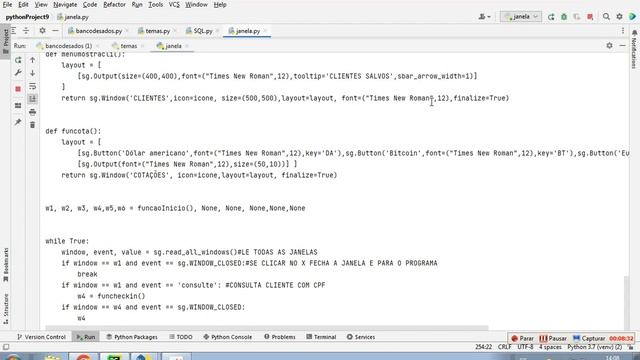640x360 pixels.
Task: Minimize the Run tool window
Action: tap(622, 46)
